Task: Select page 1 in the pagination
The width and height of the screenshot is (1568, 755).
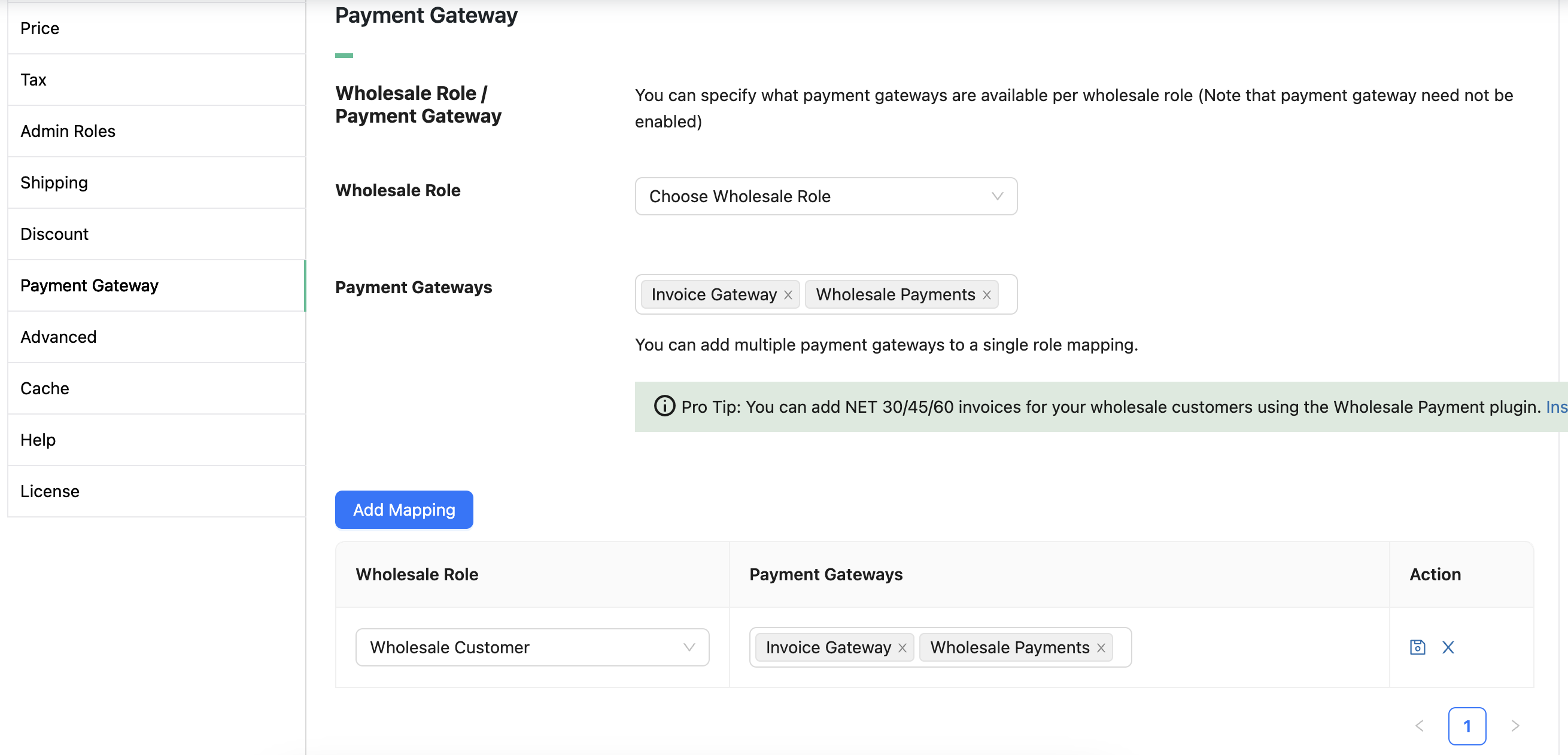Action: pyautogui.click(x=1467, y=726)
